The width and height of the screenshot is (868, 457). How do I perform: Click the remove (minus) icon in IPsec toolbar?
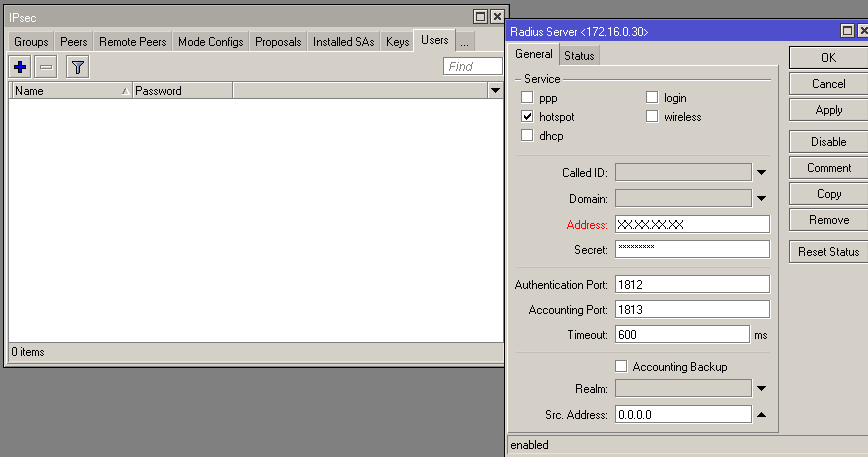coord(46,67)
